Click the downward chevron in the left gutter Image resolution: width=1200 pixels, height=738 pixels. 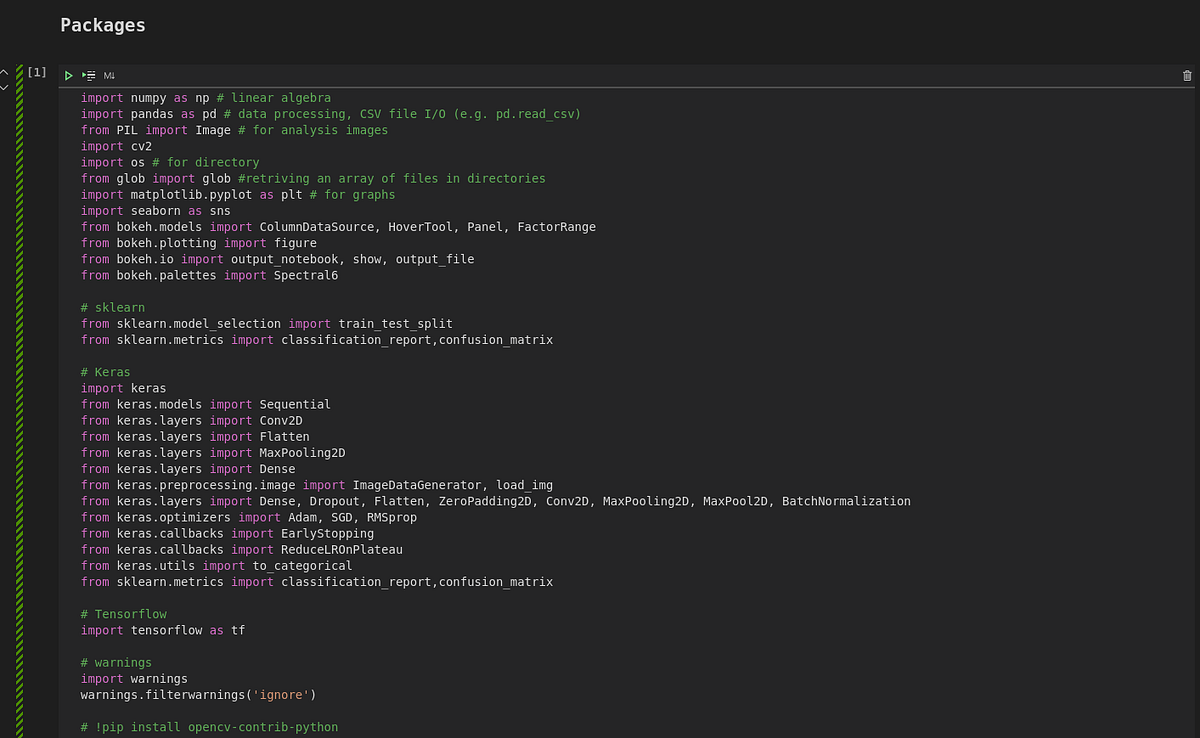4,85
